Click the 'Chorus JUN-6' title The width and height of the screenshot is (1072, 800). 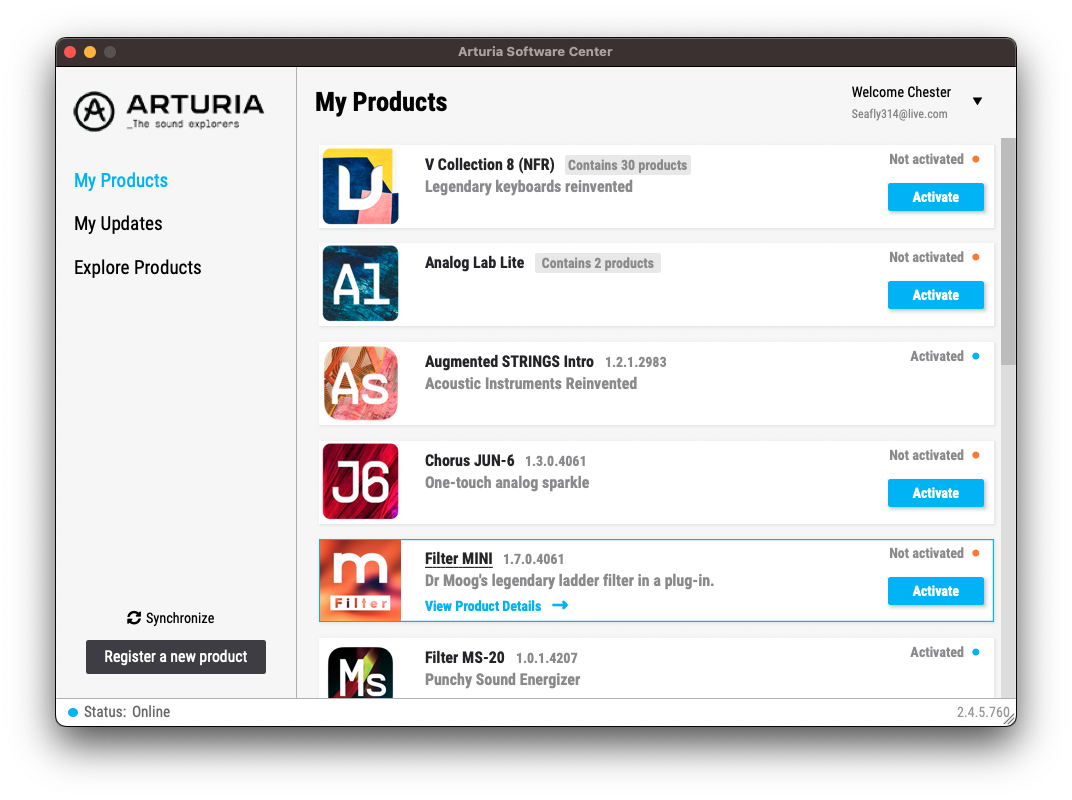point(470,460)
